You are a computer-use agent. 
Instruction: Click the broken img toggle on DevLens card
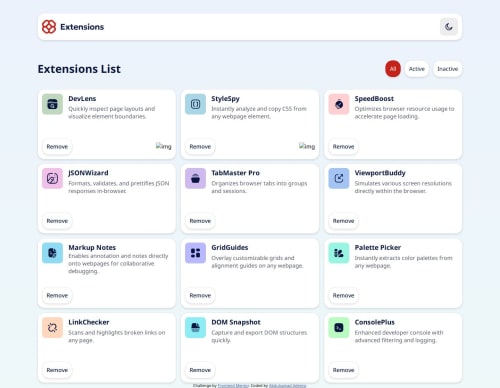[x=164, y=146]
